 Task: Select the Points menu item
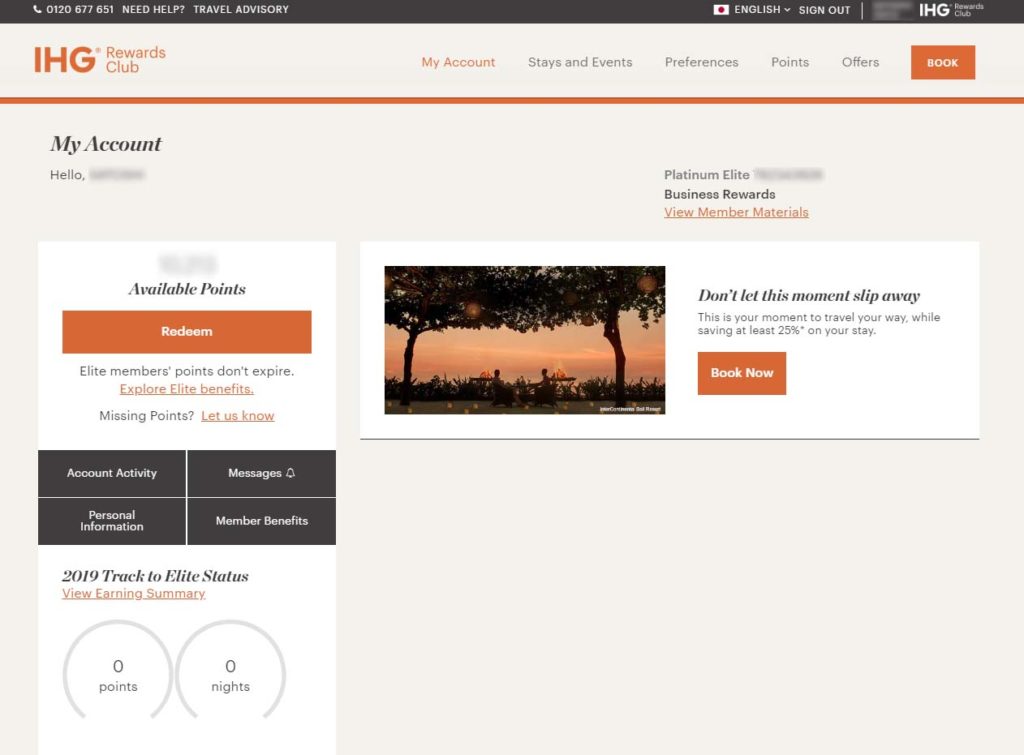[790, 62]
